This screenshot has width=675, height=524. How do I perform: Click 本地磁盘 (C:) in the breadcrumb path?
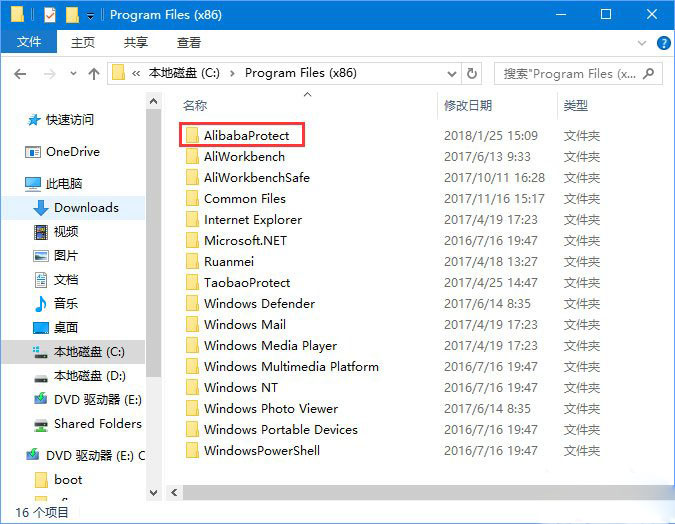point(186,73)
